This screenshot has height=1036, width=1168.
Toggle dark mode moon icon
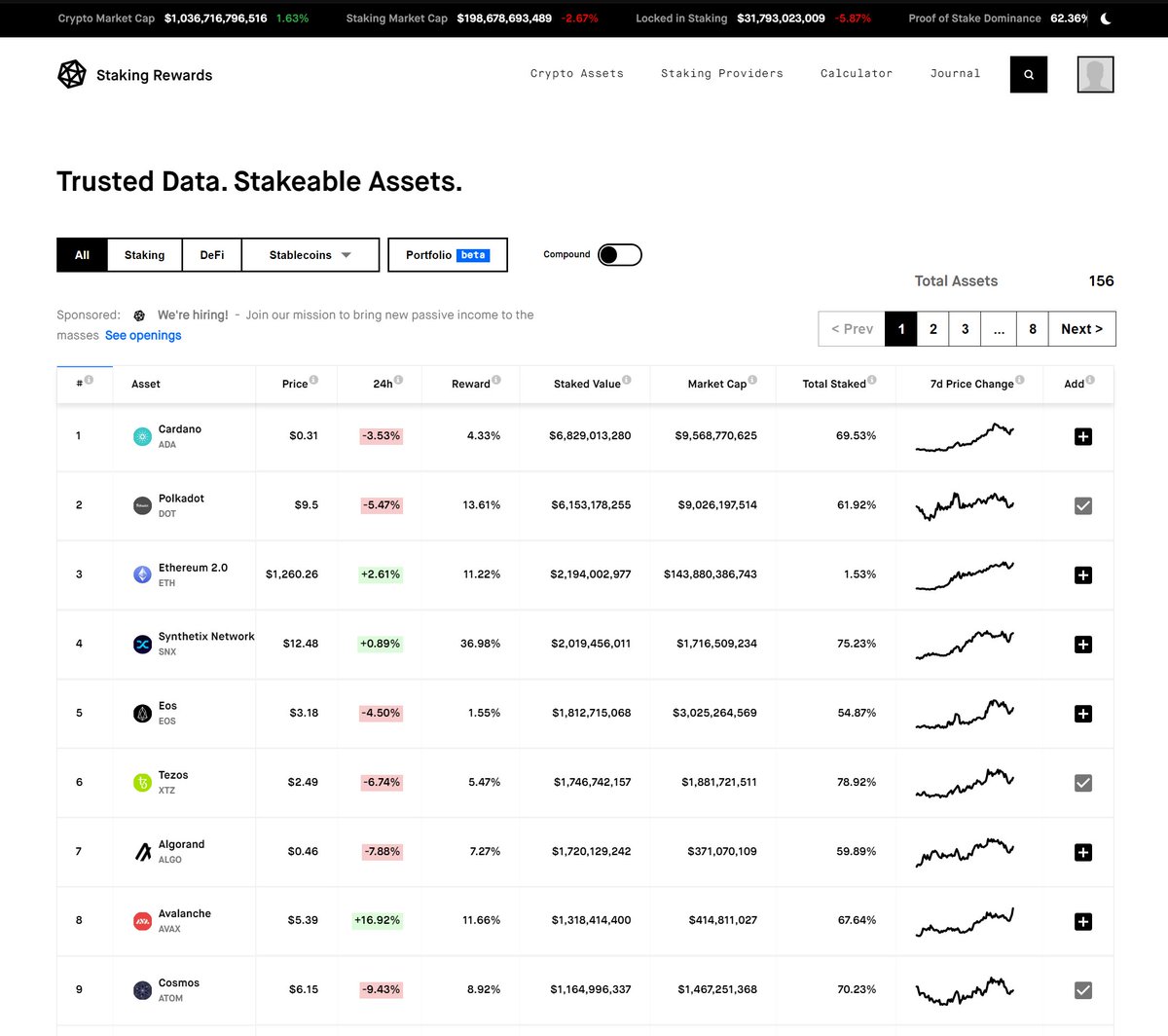pos(1107,18)
